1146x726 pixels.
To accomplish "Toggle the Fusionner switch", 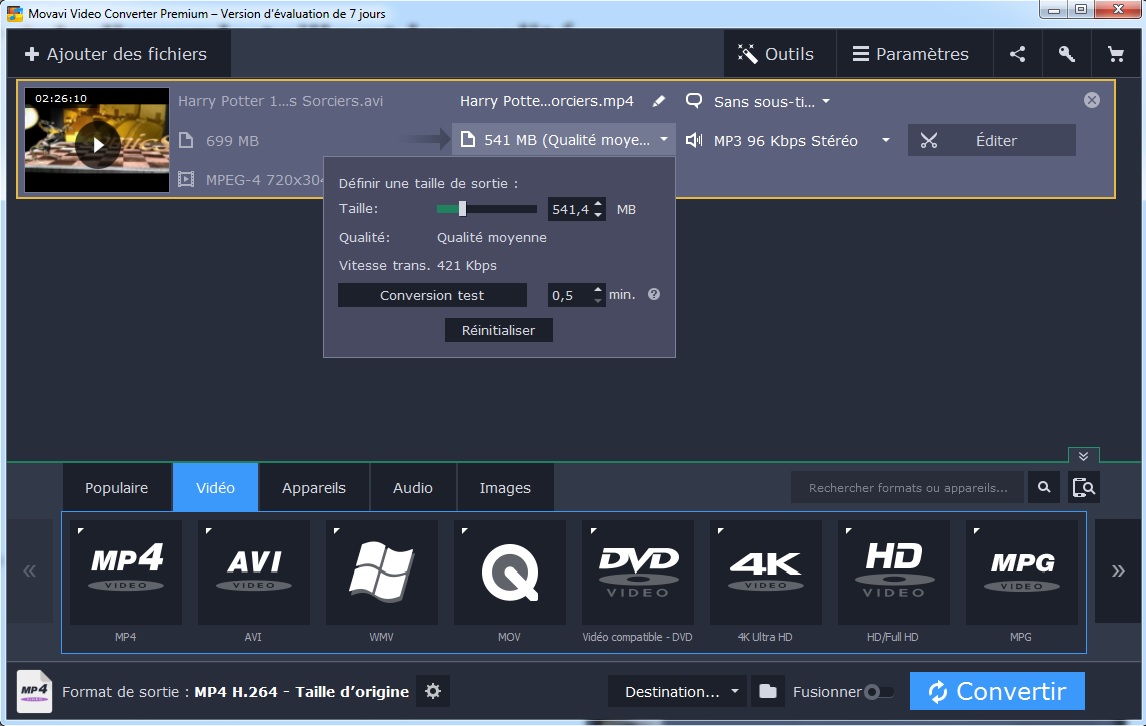I will [x=878, y=691].
